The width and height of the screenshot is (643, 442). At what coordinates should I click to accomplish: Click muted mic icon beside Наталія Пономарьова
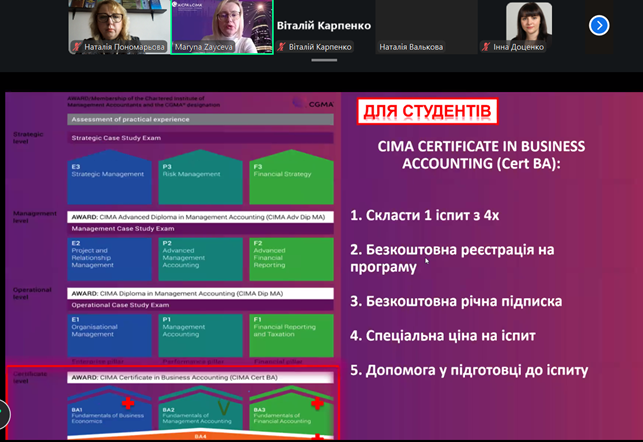76,47
